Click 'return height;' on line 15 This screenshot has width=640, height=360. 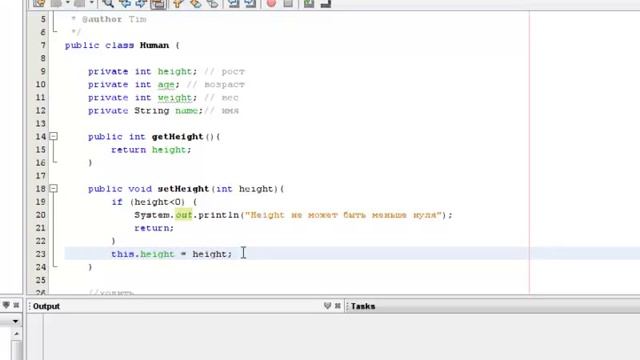151,150
